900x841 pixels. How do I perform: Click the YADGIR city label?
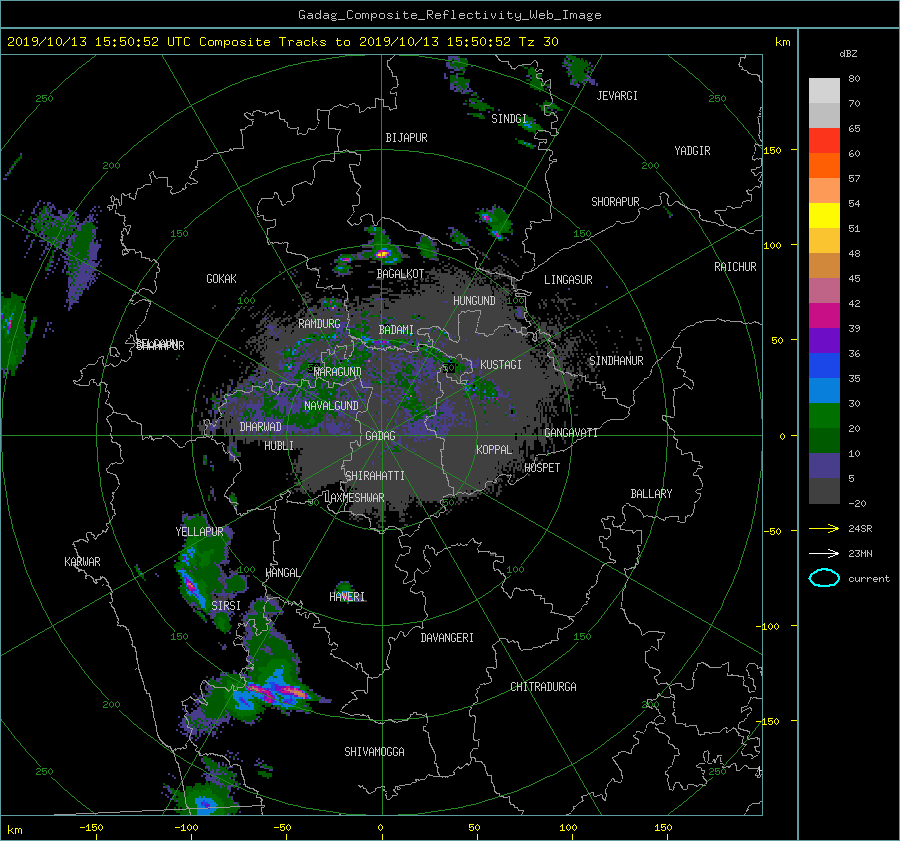(x=692, y=151)
